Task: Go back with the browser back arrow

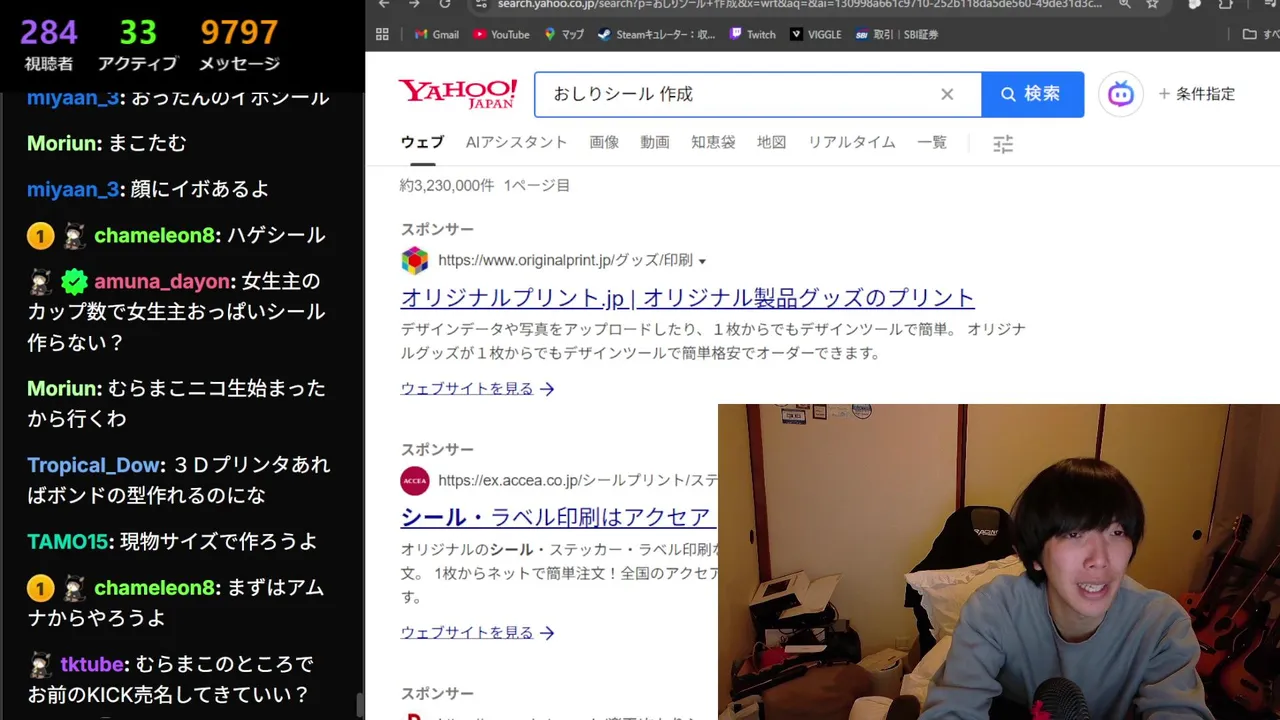Action: click(384, 4)
